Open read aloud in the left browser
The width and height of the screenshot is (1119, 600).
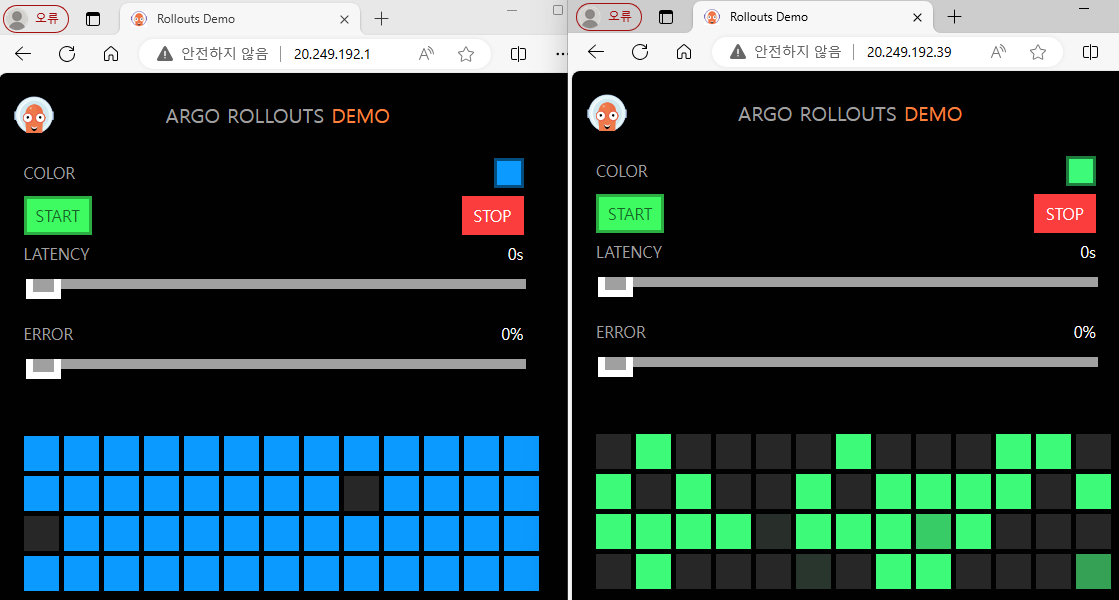coord(426,54)
